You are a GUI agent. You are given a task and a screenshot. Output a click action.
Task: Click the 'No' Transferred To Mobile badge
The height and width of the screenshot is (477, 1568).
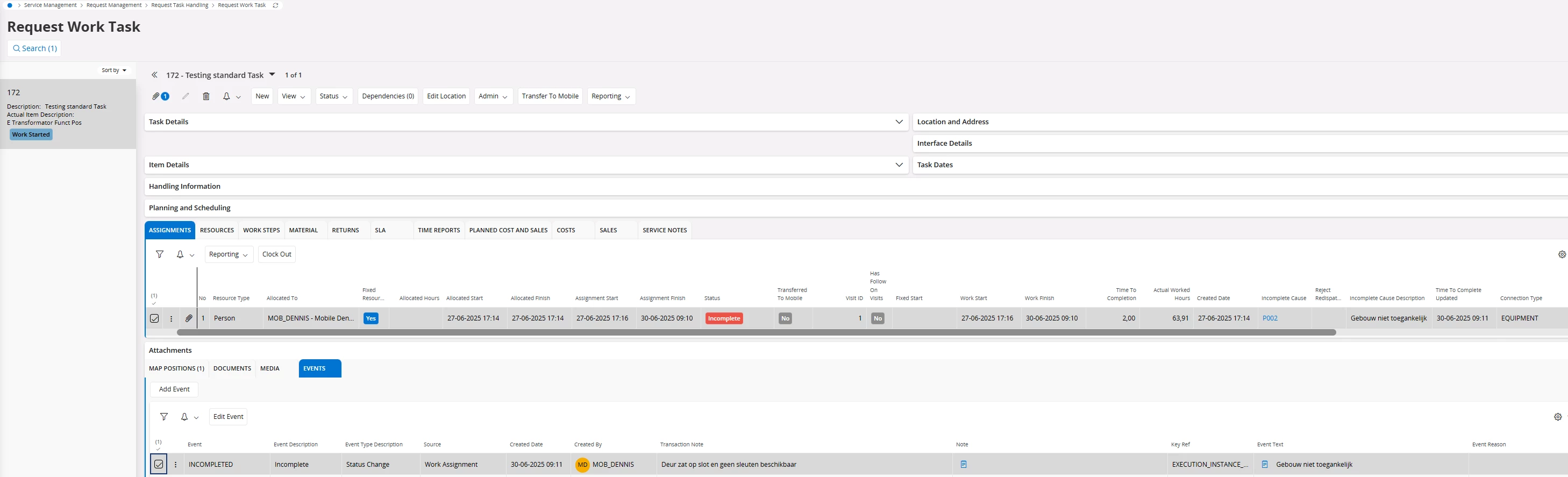[785, 318]
